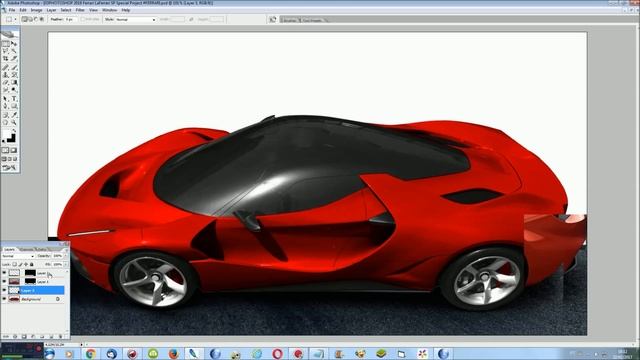Select the Shape tool
Image resolution: width=640 pixels, height=360 pixels.
click(x=14, y=106)
